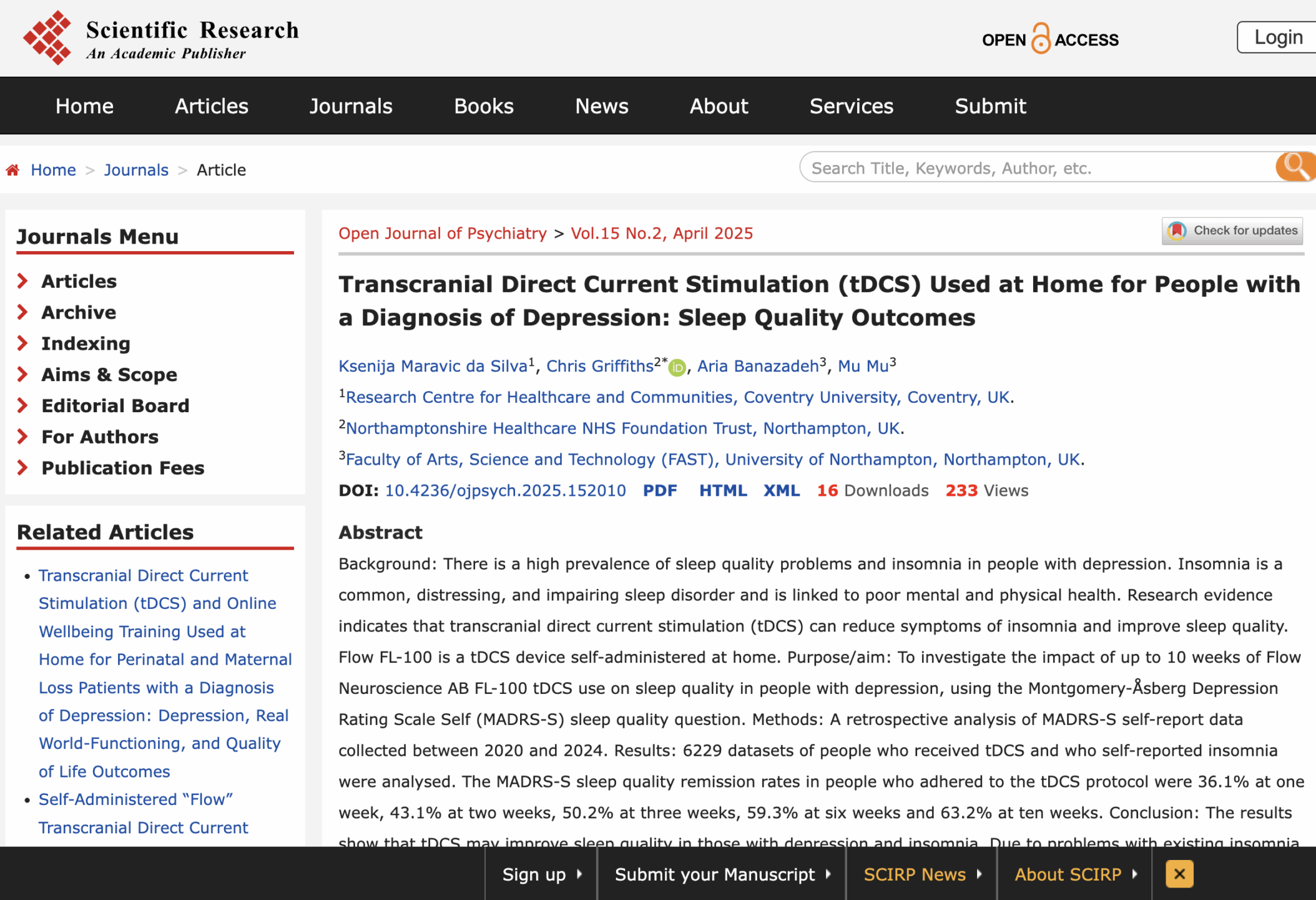
Task: Open related article on Perinatal and Maternal Loss
Action: tap(165, 673)
